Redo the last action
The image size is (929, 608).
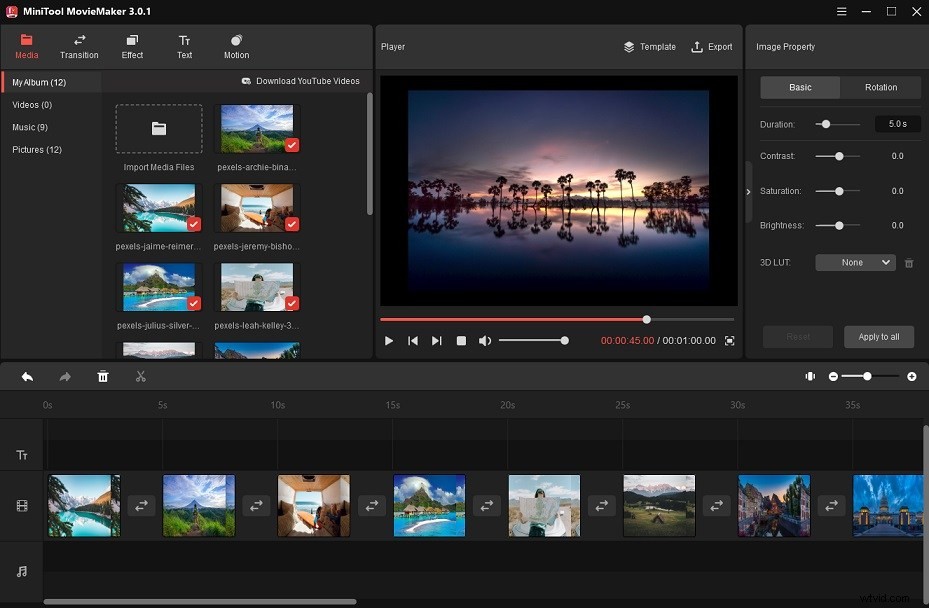click(64, 376)
